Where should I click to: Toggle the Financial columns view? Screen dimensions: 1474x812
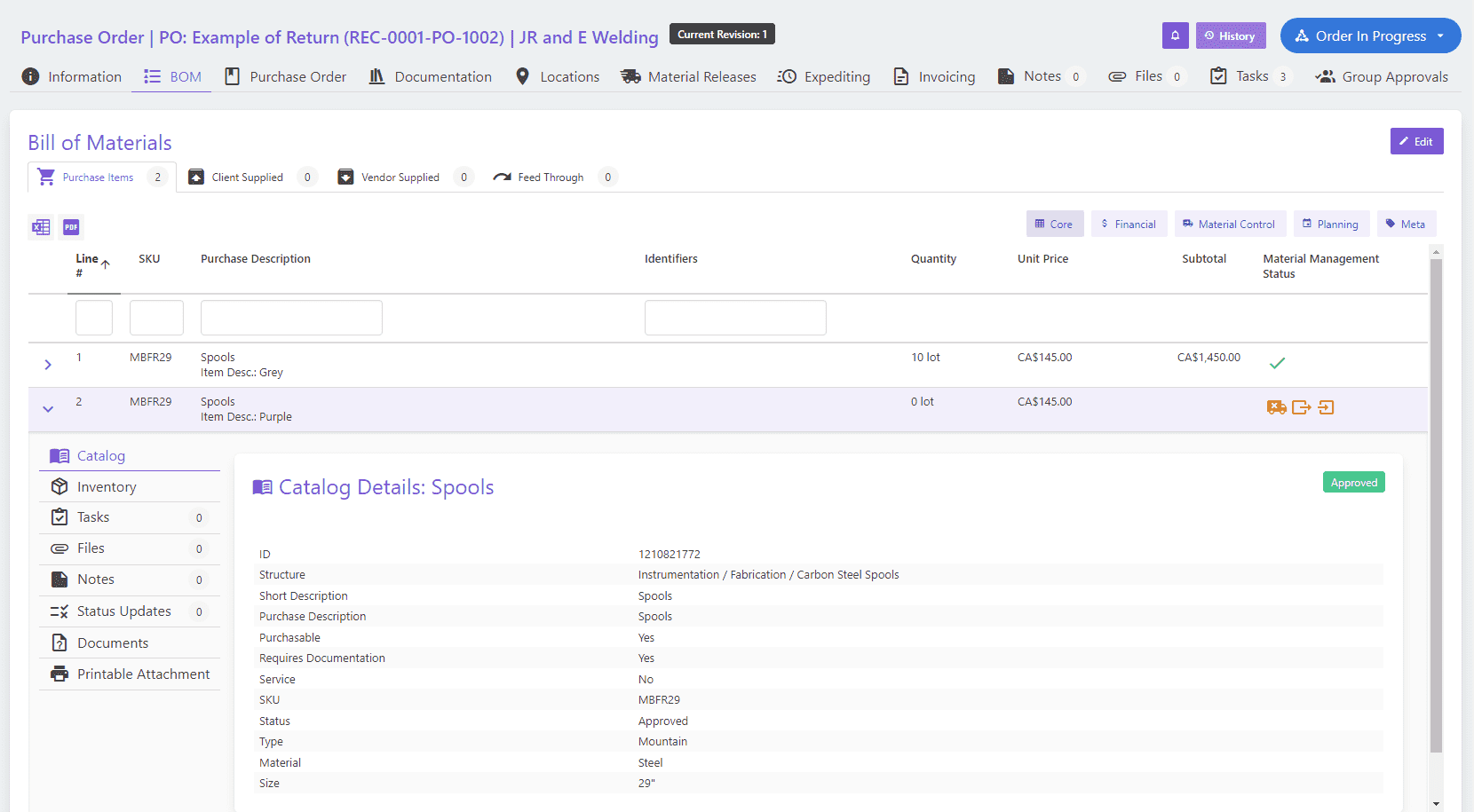[x=1129, y=224]
